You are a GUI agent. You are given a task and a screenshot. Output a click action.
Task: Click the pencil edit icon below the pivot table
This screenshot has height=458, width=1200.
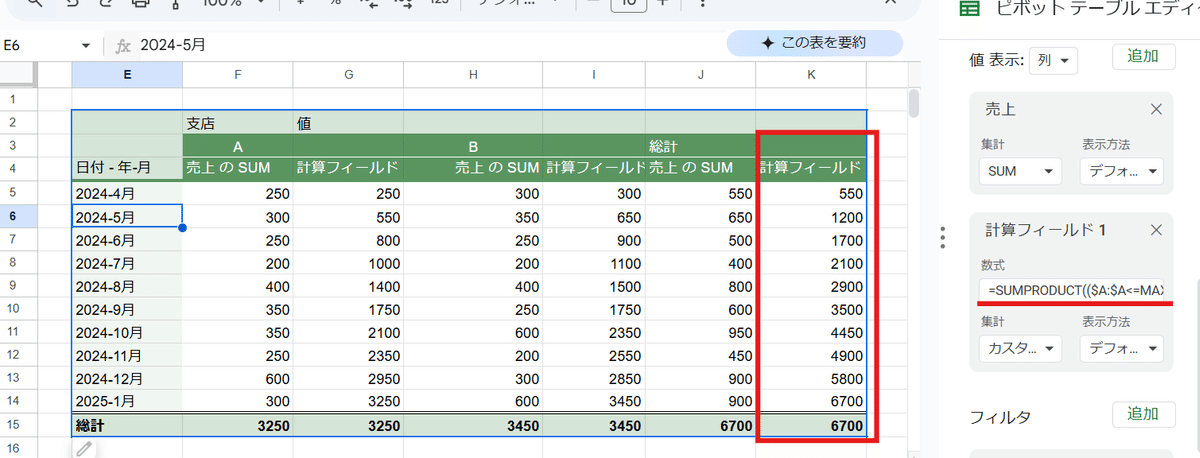(x=85, y=449)
